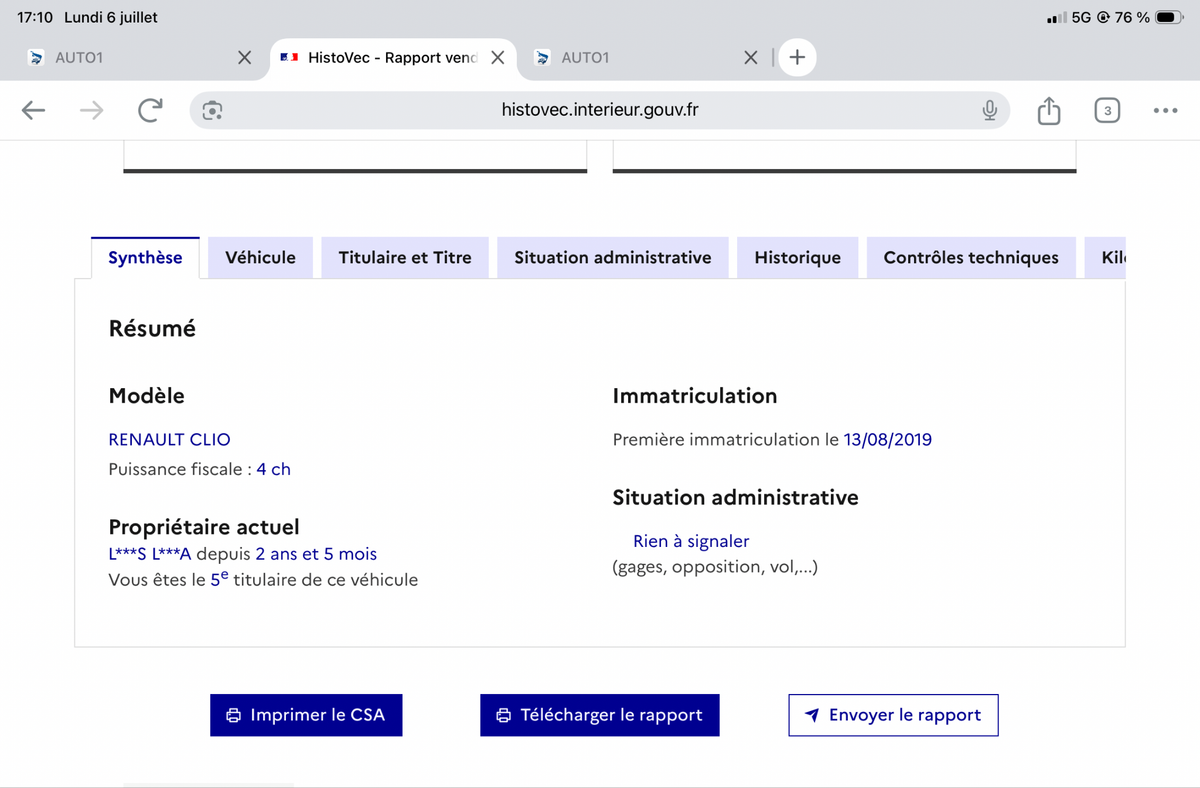Click the 4 ch fiscal power value
The width and height of the screenshot is (1200, 788).
click(273, 468)
